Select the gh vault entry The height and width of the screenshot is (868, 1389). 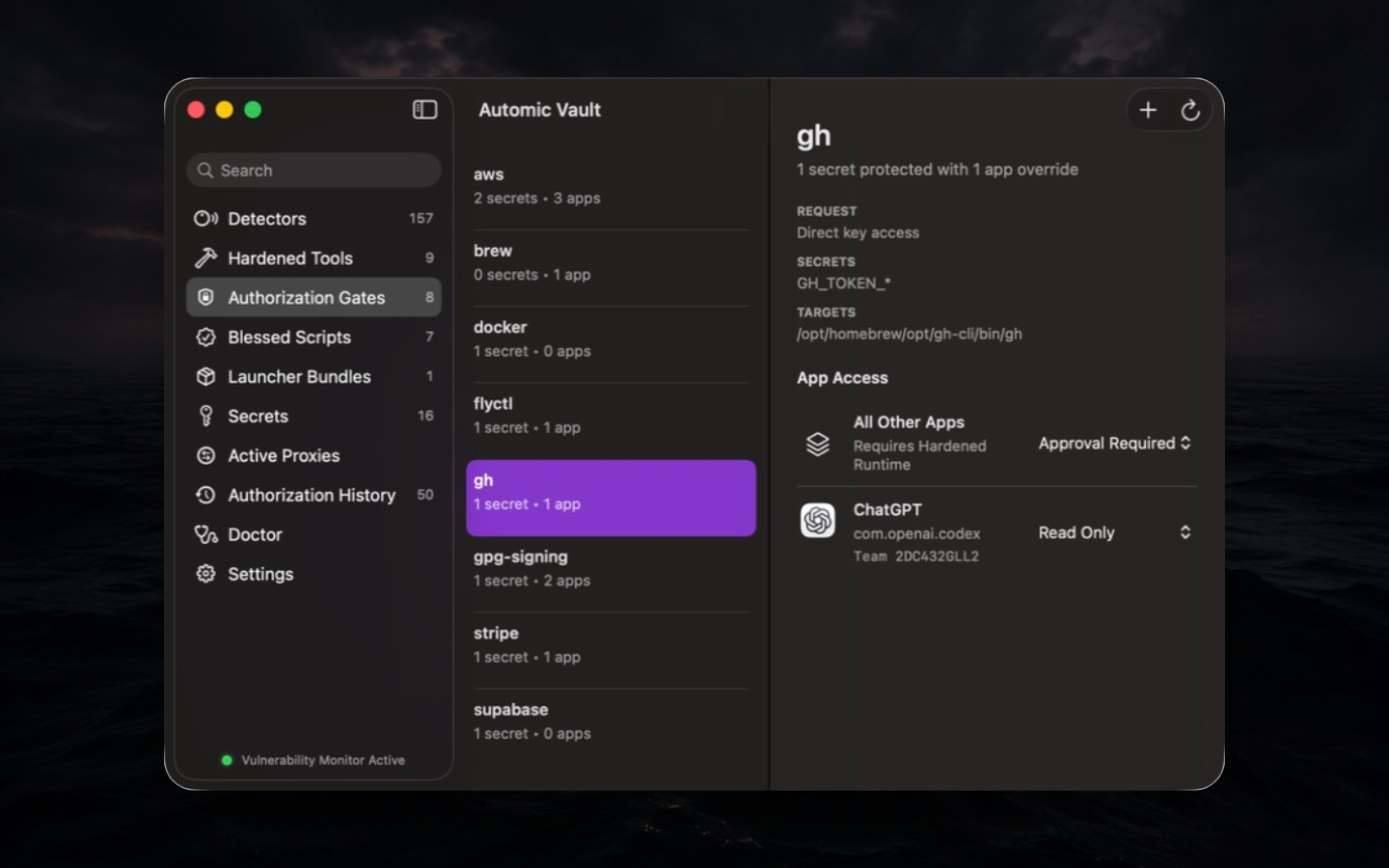click(x=611, y=498)
